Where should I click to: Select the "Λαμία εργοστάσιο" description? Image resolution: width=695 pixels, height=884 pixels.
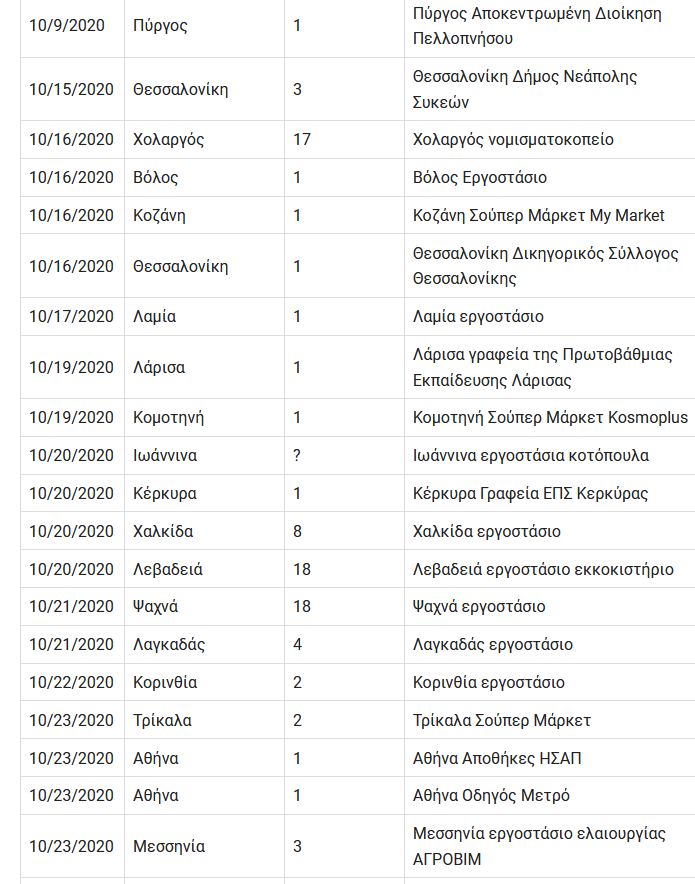pos(478,317)
